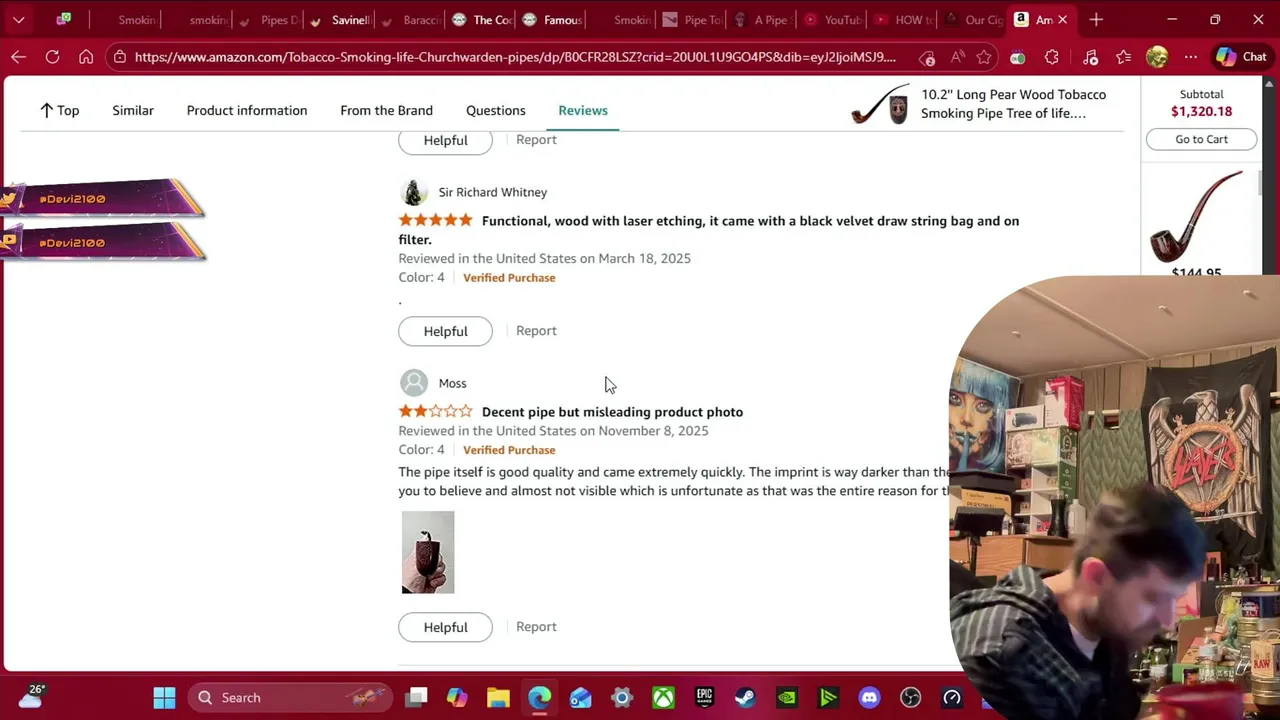Expand the tab actions menu
The image size is (1280, 720).
click(18, 19)
